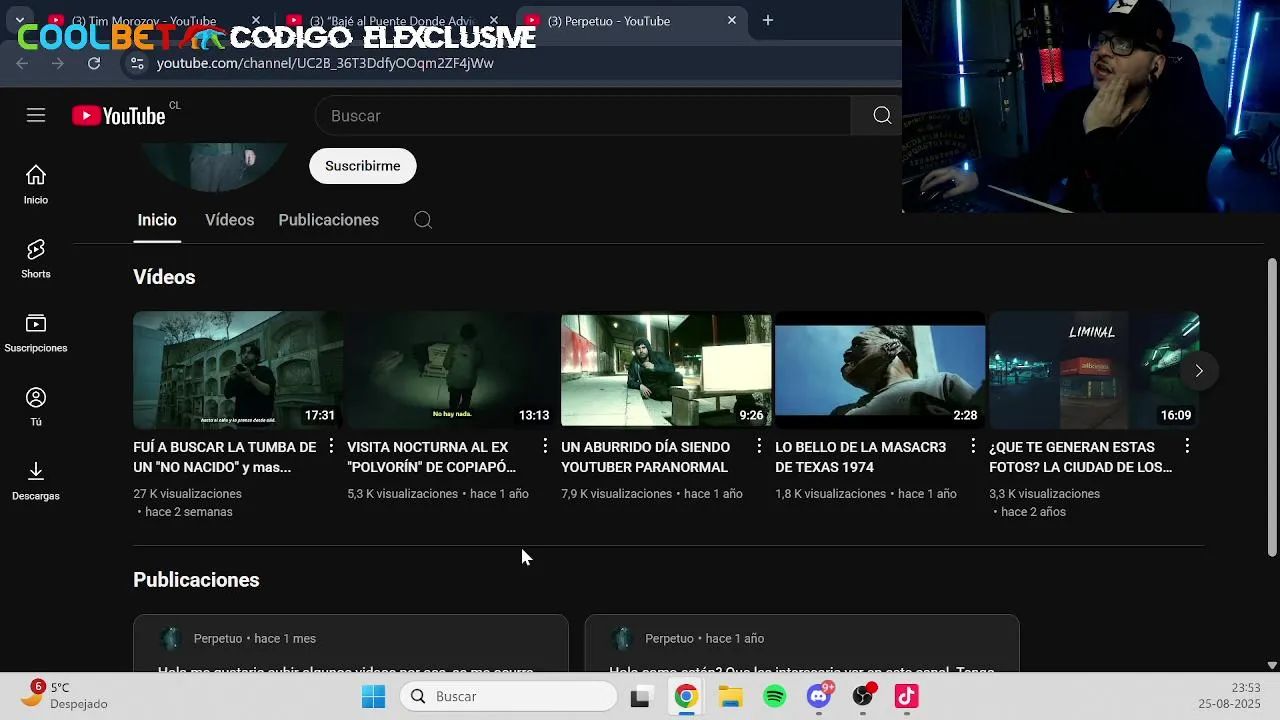This screenshot has width=1280, height=720.
Task: Open Descargas in the sidebar
Action: 36,481
